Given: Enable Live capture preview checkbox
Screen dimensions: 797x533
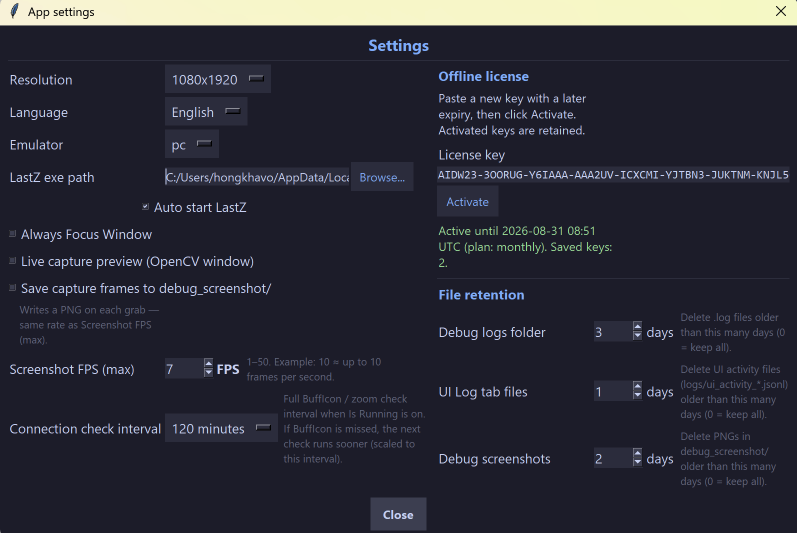Looking at the screenshot, I should tap(13, 261).
